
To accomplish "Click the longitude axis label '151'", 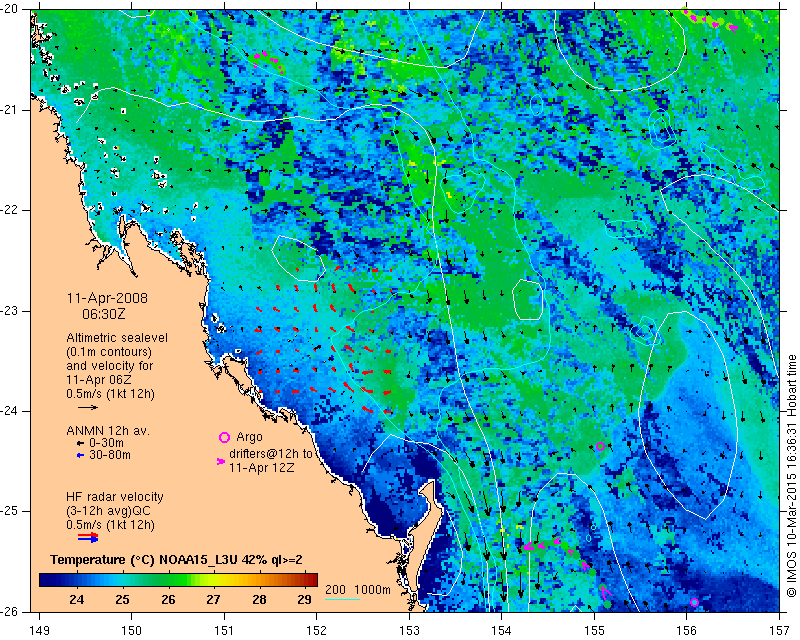I will (x=224, y=631).
